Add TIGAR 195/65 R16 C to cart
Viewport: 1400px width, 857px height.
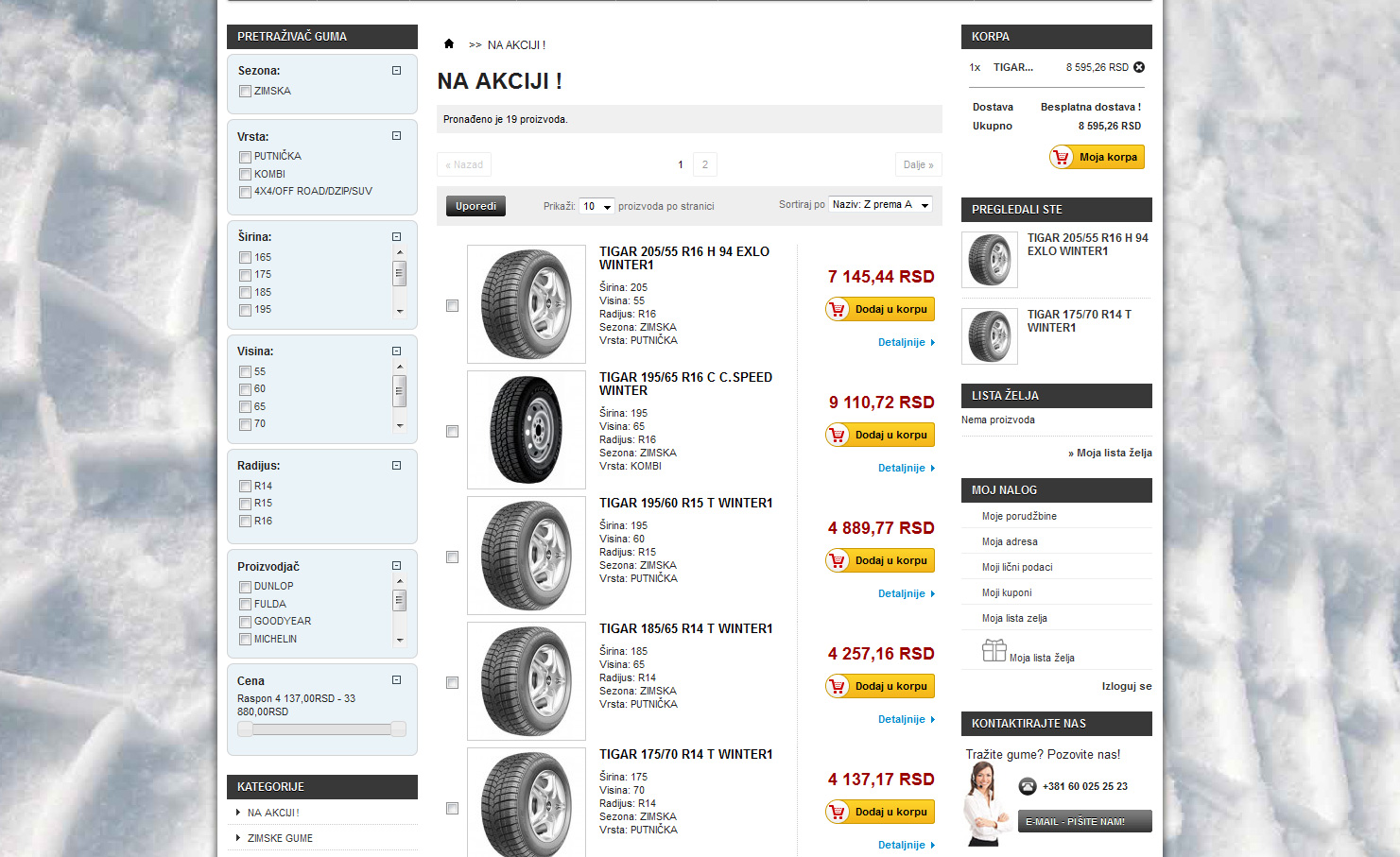[x=880, y=435]
